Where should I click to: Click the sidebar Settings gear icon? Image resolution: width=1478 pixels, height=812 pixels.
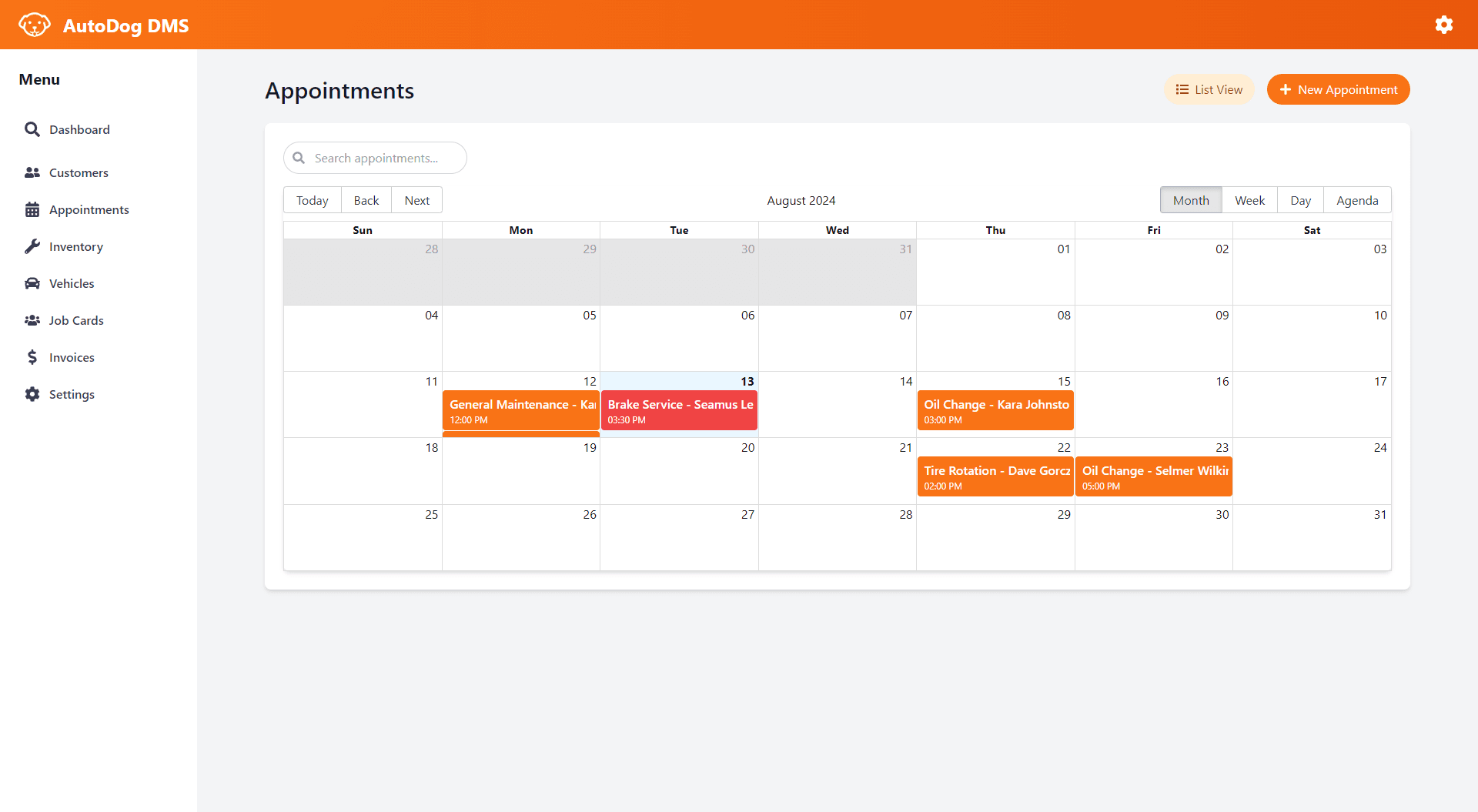click(x=32, y=394)
